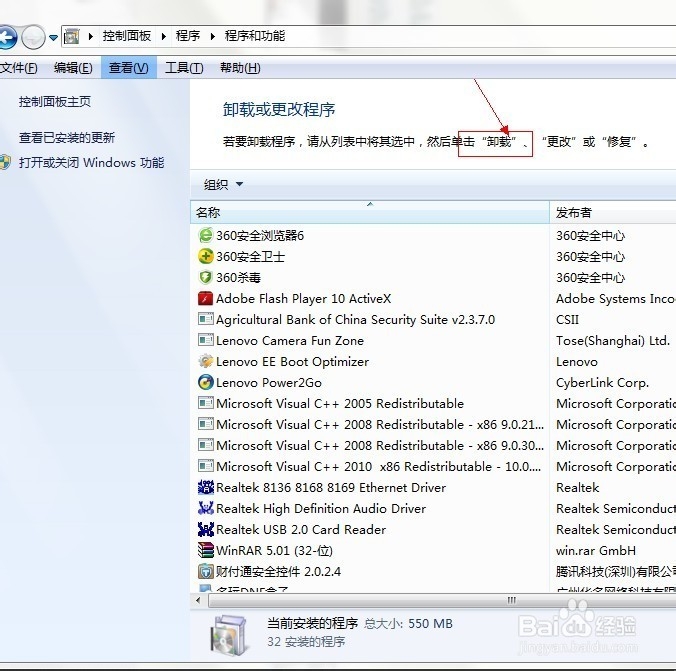Click the 360杀毒 shield icon
Image resolution: width=676 pixels, height=671 pixels.
[x=205, y=277]
